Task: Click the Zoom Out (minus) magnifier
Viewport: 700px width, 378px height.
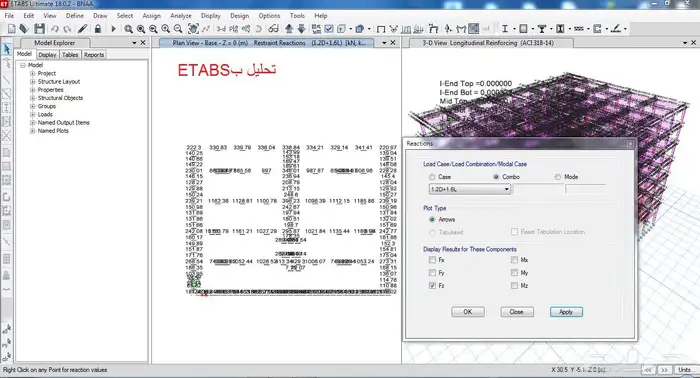Action: click(178, 29)
